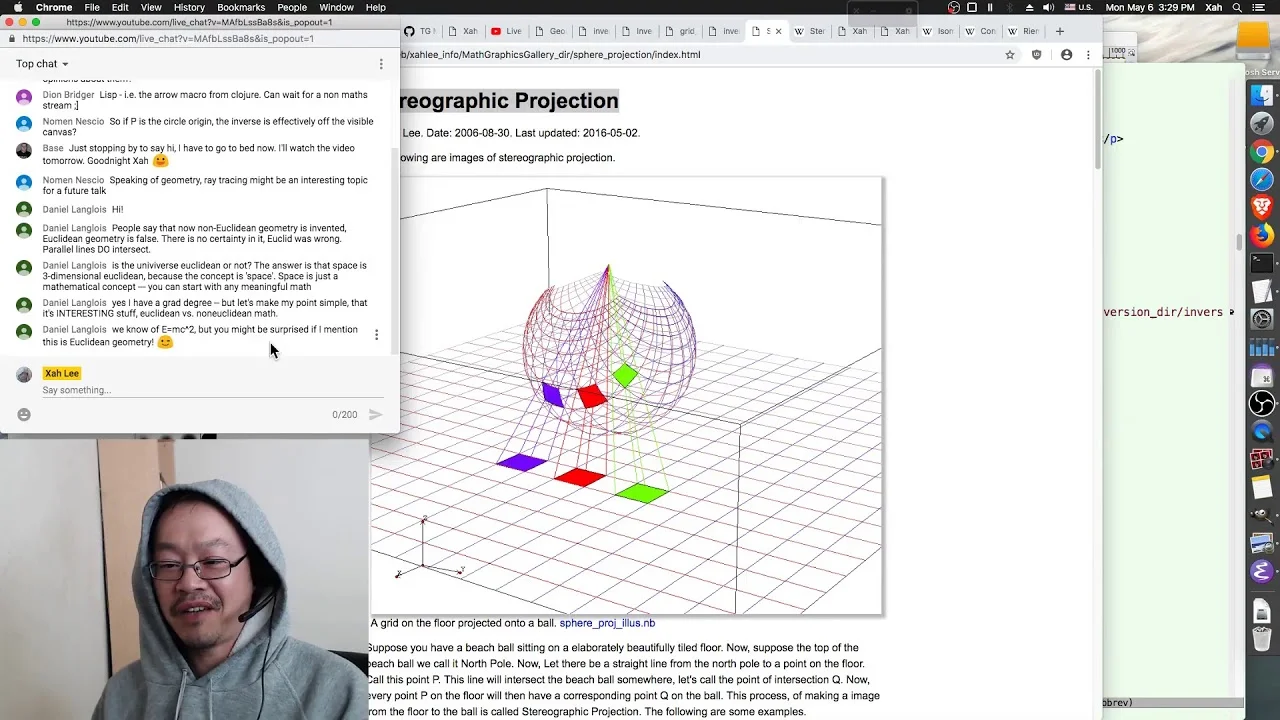Open Spotlight search in the menu bar

(1237, 7)
